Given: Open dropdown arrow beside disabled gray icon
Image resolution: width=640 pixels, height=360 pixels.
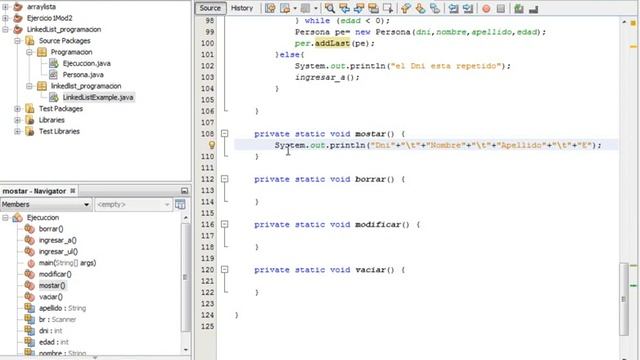Looking at the screenshot, I should pyautogui.click(x=316, y=8).
